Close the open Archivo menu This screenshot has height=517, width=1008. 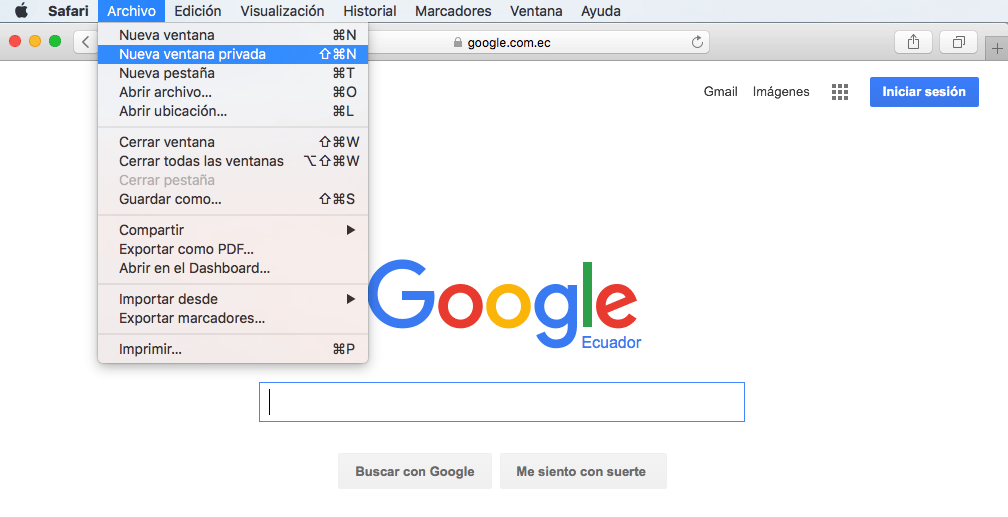[x=131, y=11]
